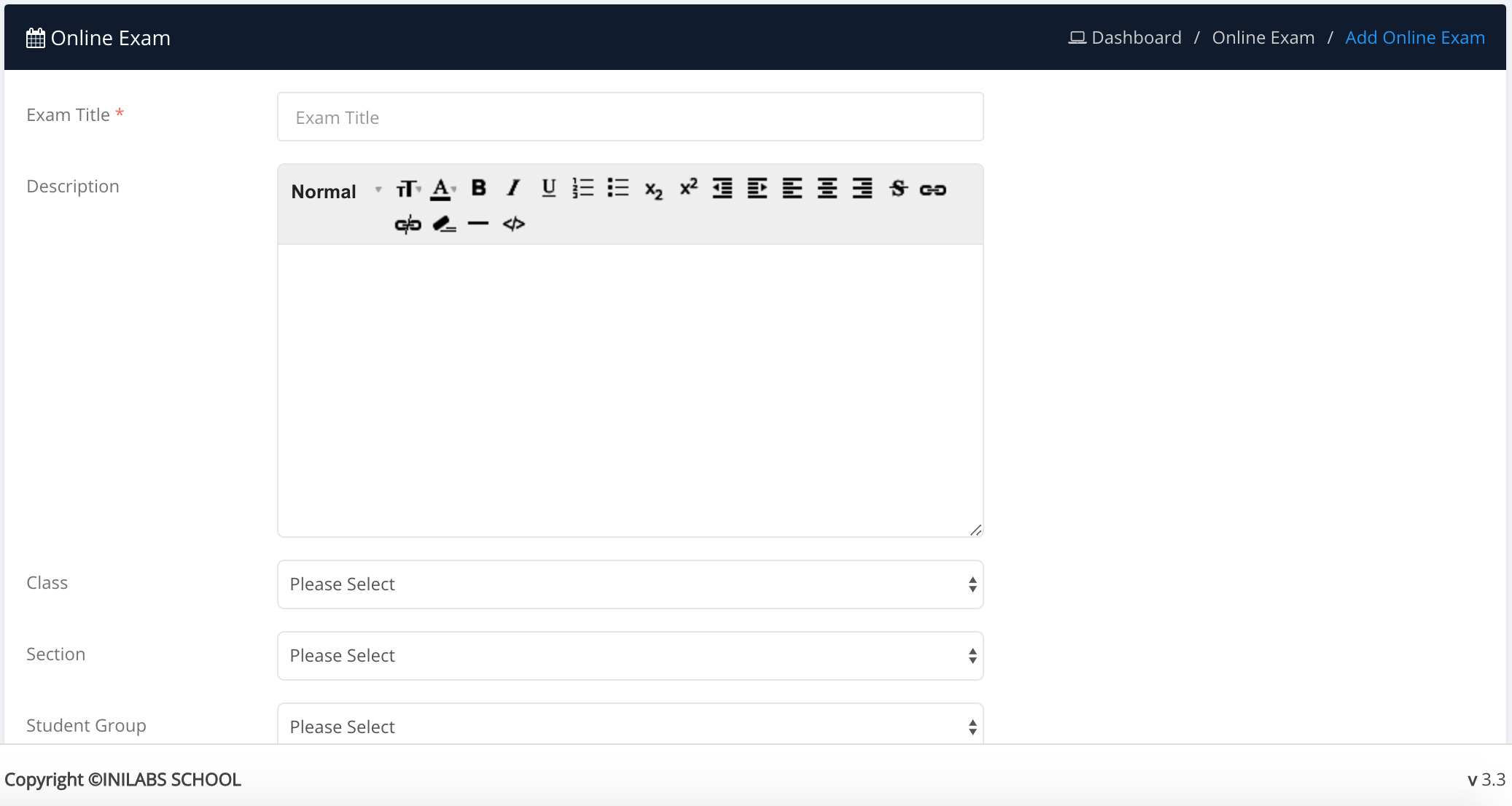
Task: Go to Dashboard via breadcrumb
Action: pos(1135,38)
